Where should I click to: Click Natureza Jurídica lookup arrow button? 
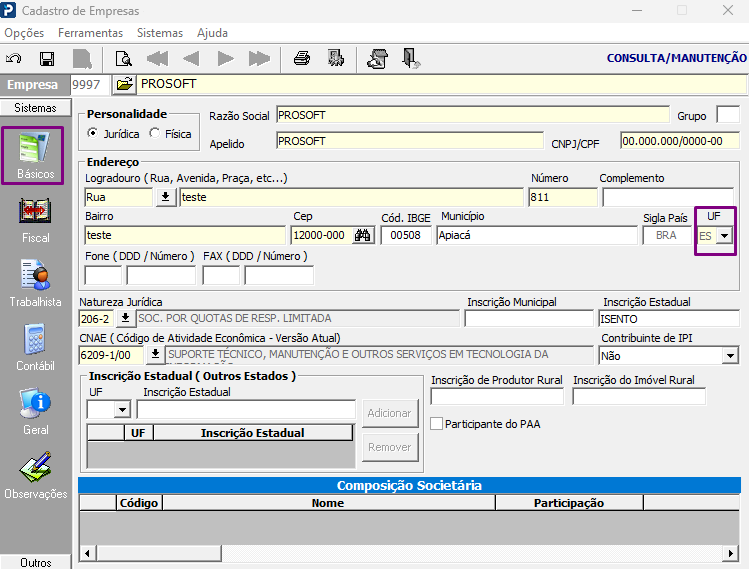tap(125, 318)
